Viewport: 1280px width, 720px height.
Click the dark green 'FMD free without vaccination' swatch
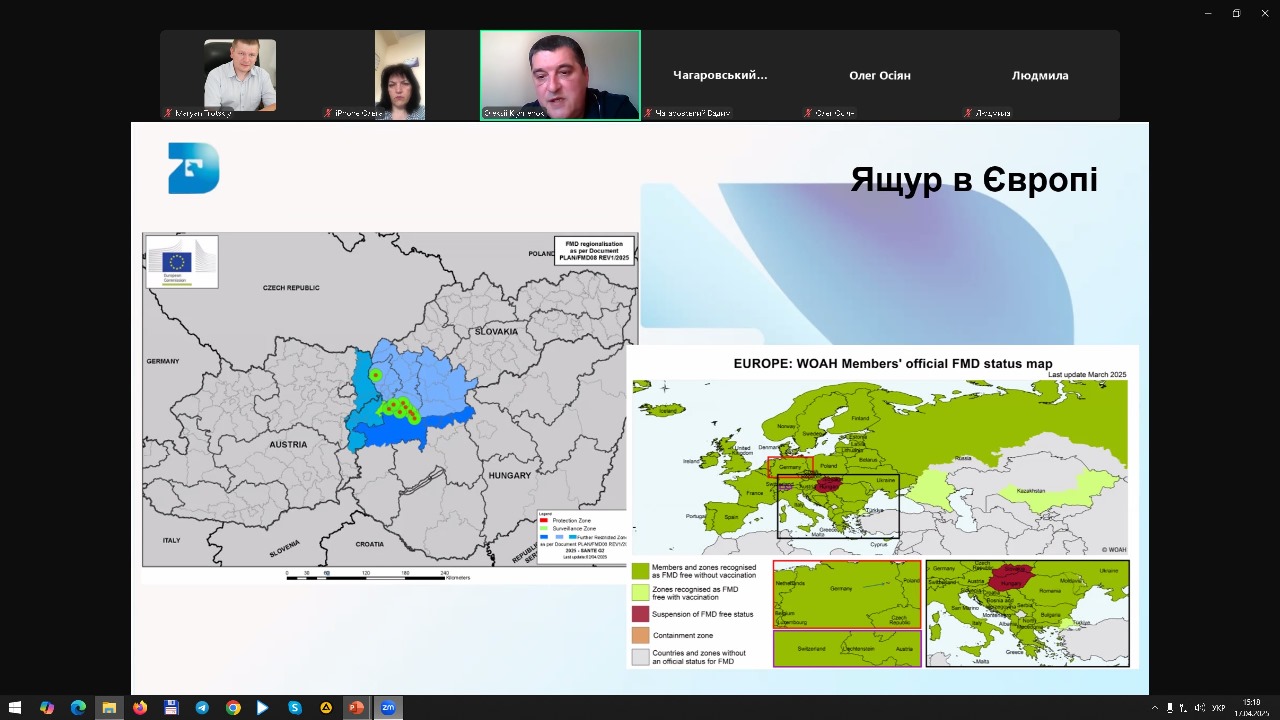[x=641, y=571]
